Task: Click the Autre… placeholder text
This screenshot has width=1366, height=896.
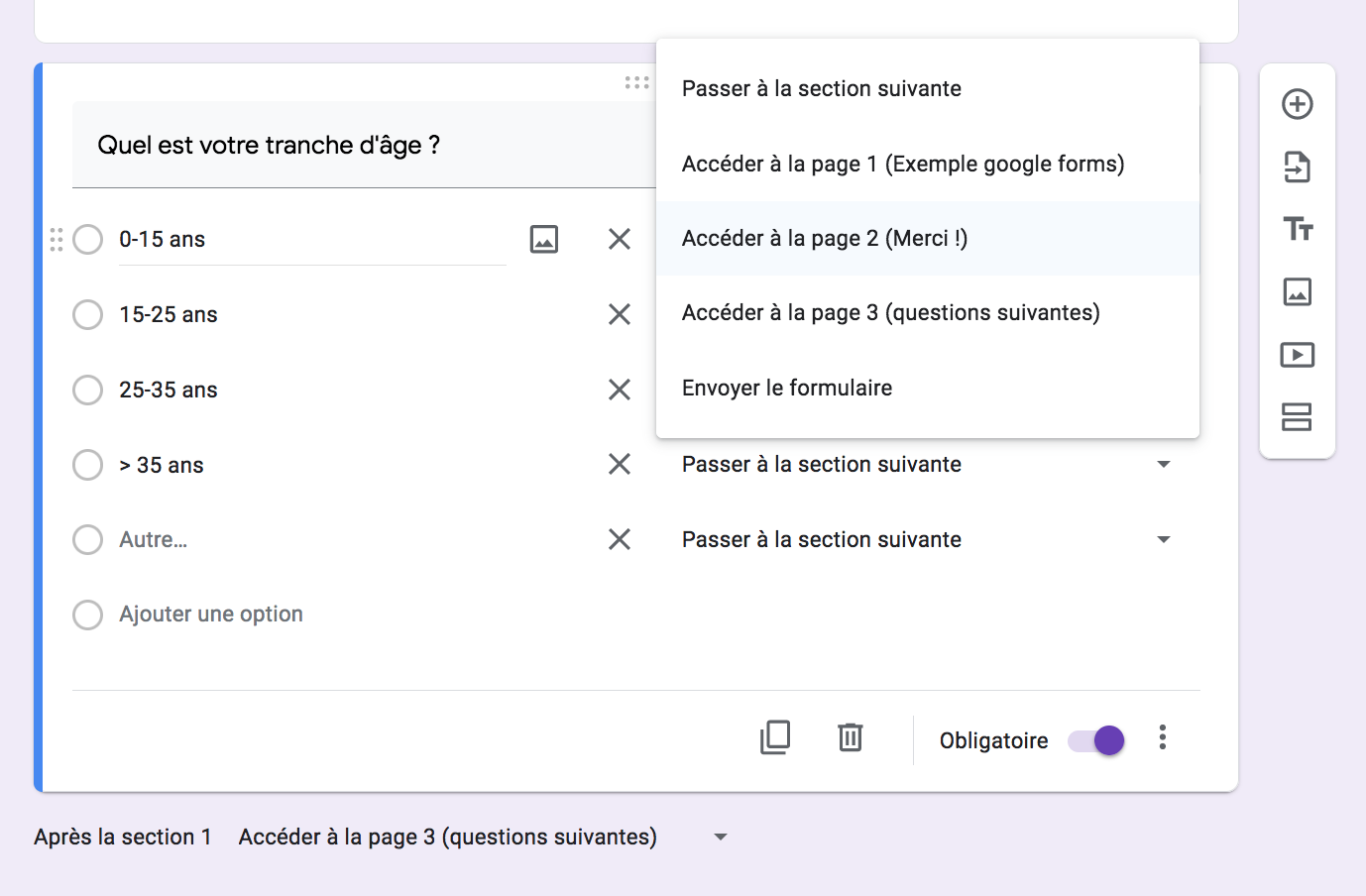Action: click(154, 539)
